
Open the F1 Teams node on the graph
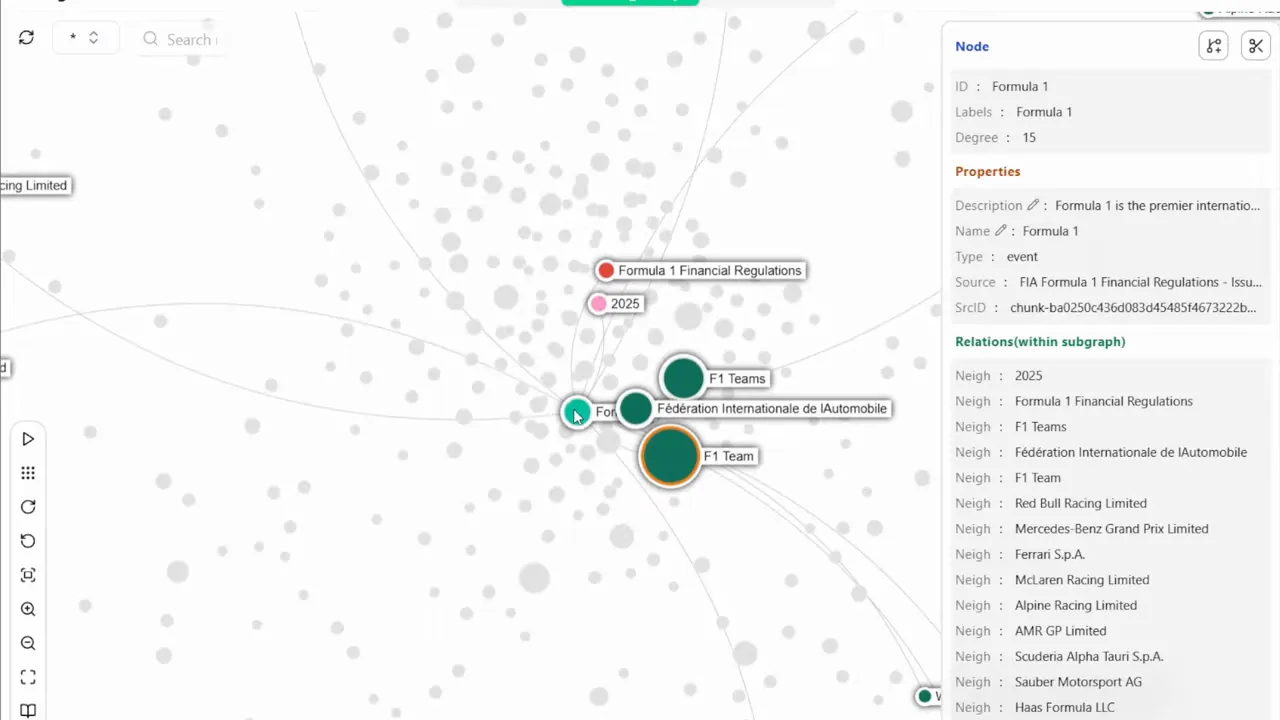[683, 378]
